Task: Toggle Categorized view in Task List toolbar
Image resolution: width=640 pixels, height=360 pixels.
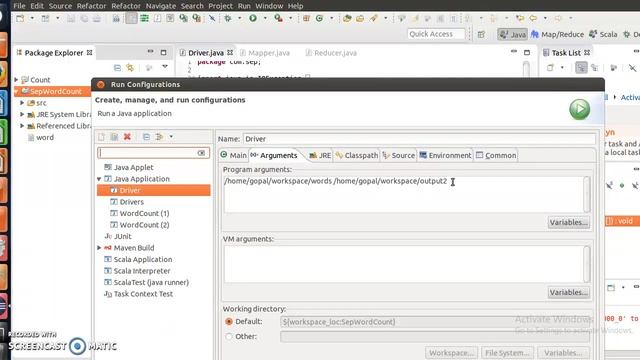Action: 581,68
